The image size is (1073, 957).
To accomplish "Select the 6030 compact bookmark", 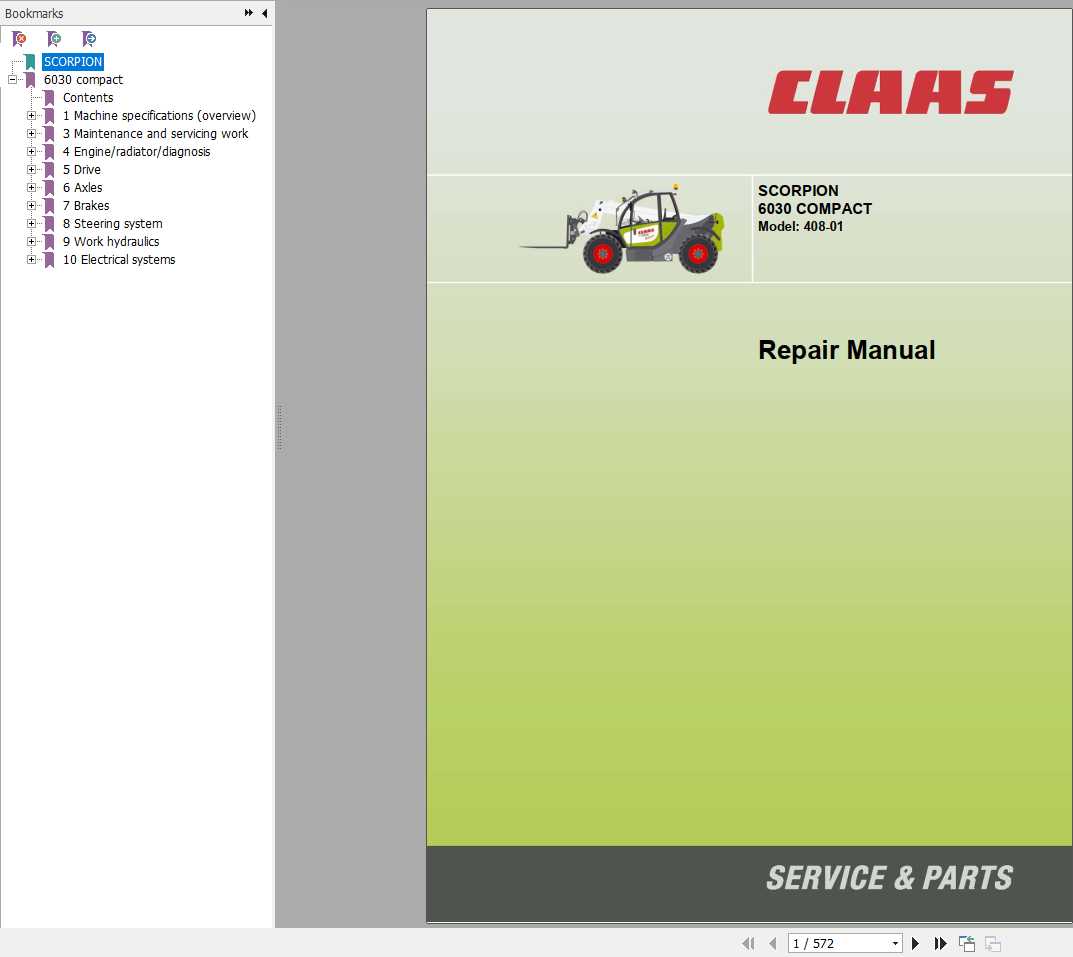I will [x=83, y=79].
